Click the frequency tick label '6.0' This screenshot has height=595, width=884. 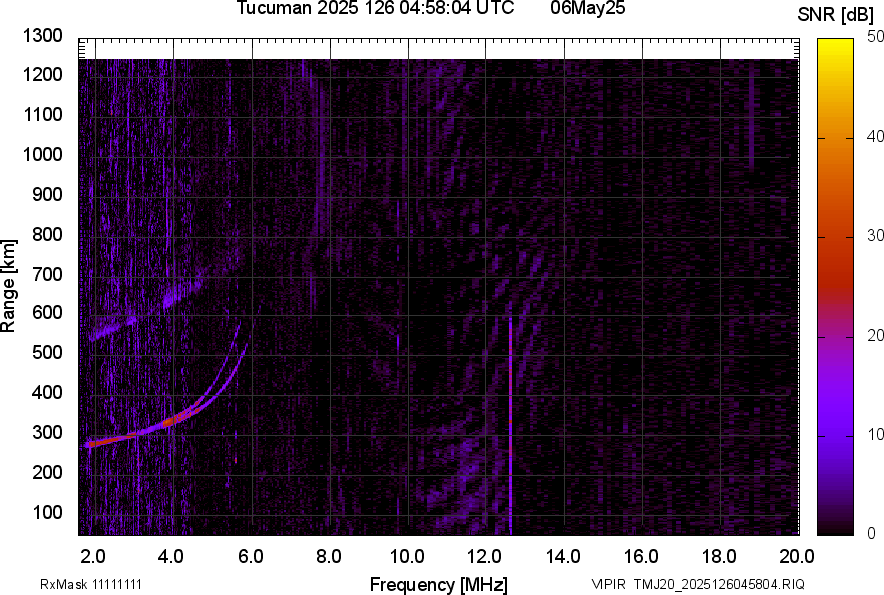[x=251, y=557]
